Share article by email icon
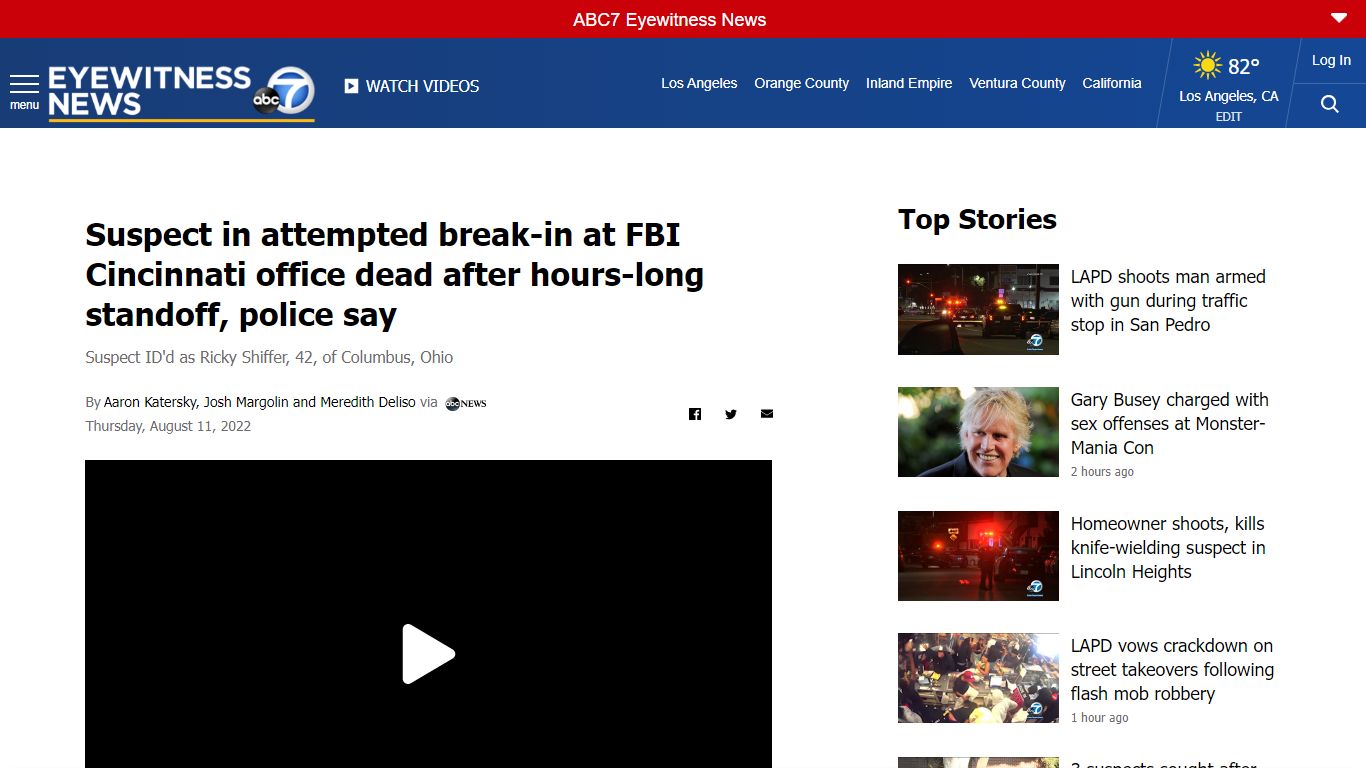This screenshot has width=1366, height=768. tap(767, 414)
